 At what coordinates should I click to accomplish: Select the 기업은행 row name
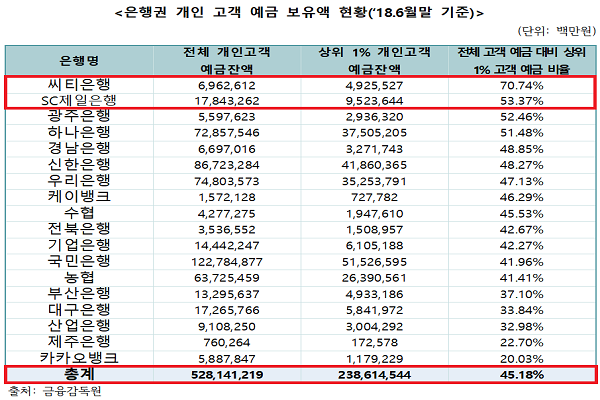[79, 245]
